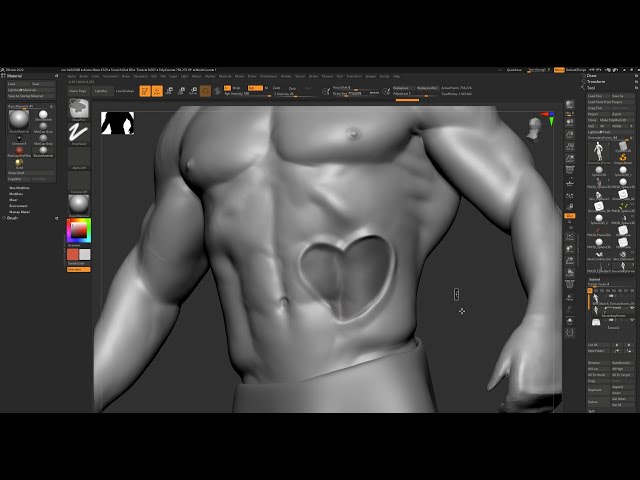The image size is (640, 480).
Task: Open the BasicMaterial sphere on left shelf
Action: click(79, 205)
